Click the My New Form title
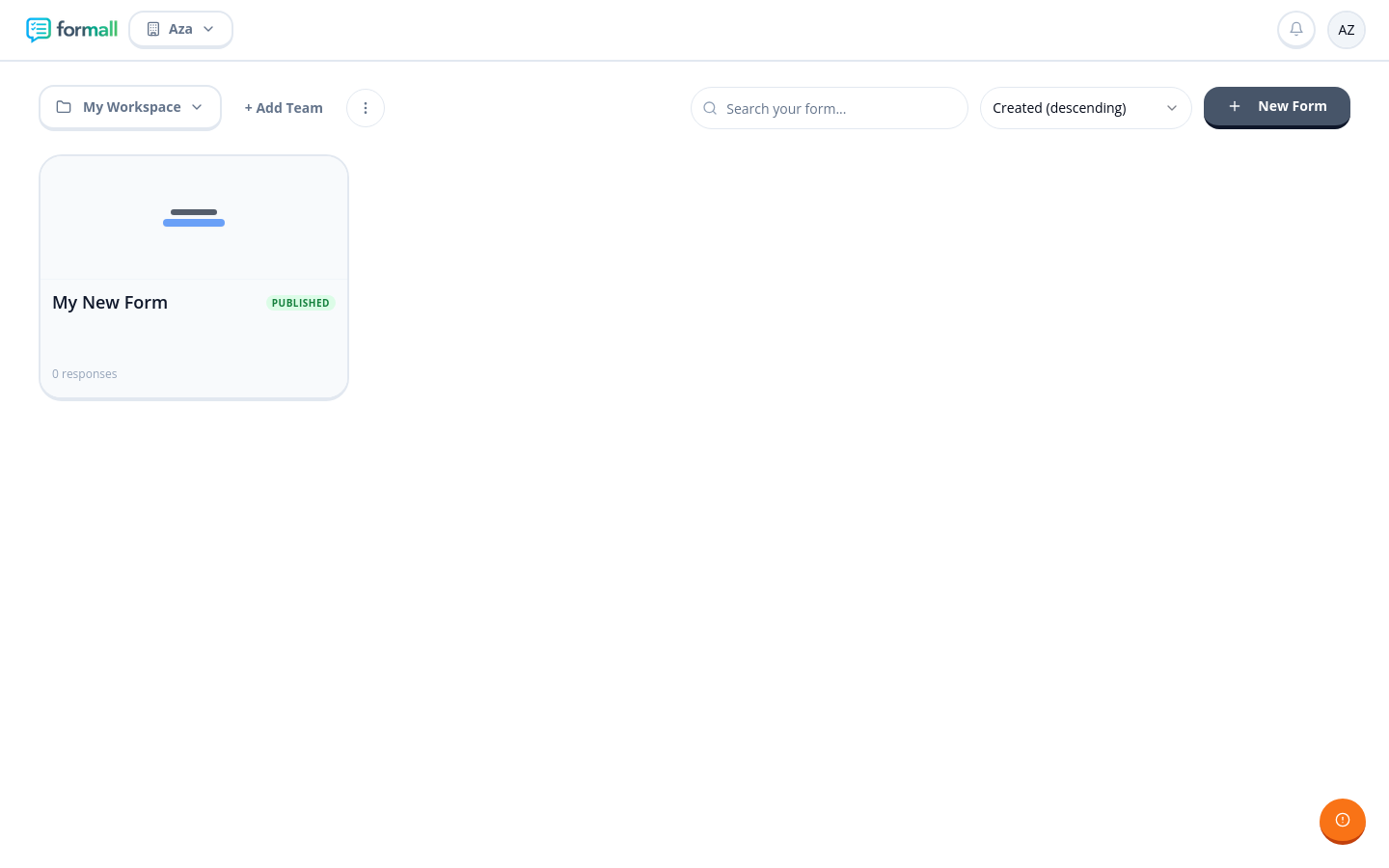 pyautogui.click(x=110, y=303)
